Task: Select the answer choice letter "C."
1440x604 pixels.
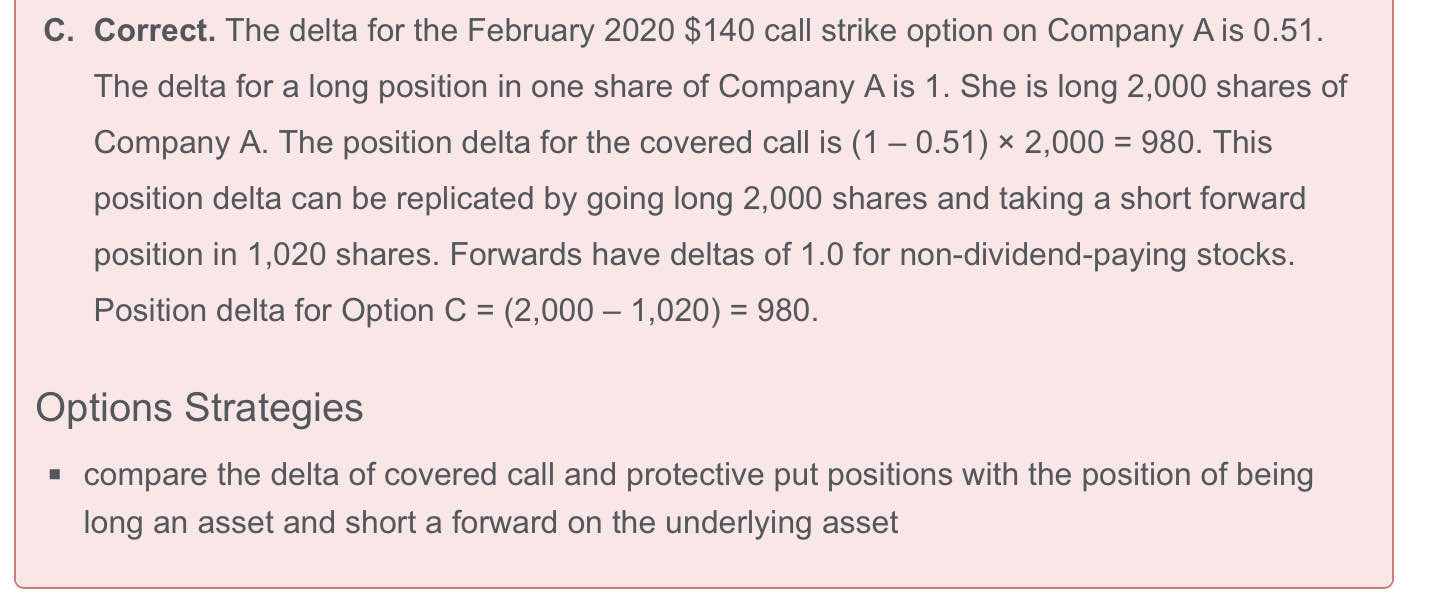Action: click(62, 31)
